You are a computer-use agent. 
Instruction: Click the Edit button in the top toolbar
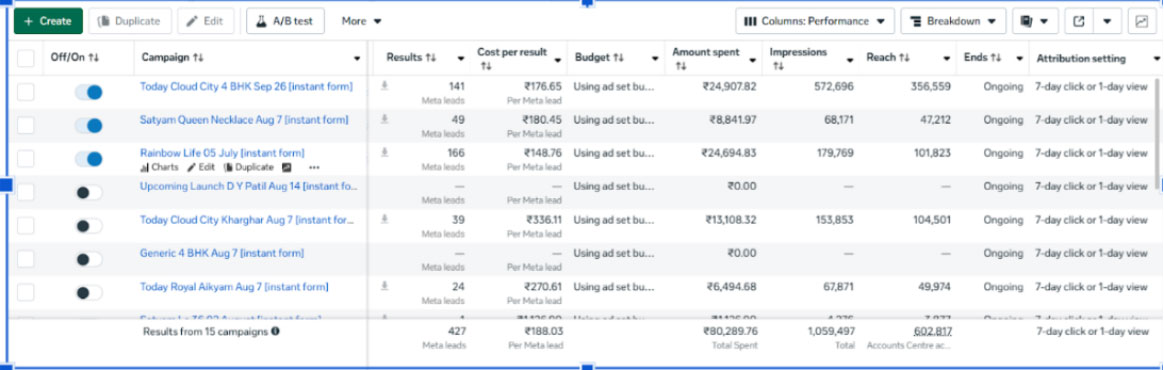click(206, 21)
